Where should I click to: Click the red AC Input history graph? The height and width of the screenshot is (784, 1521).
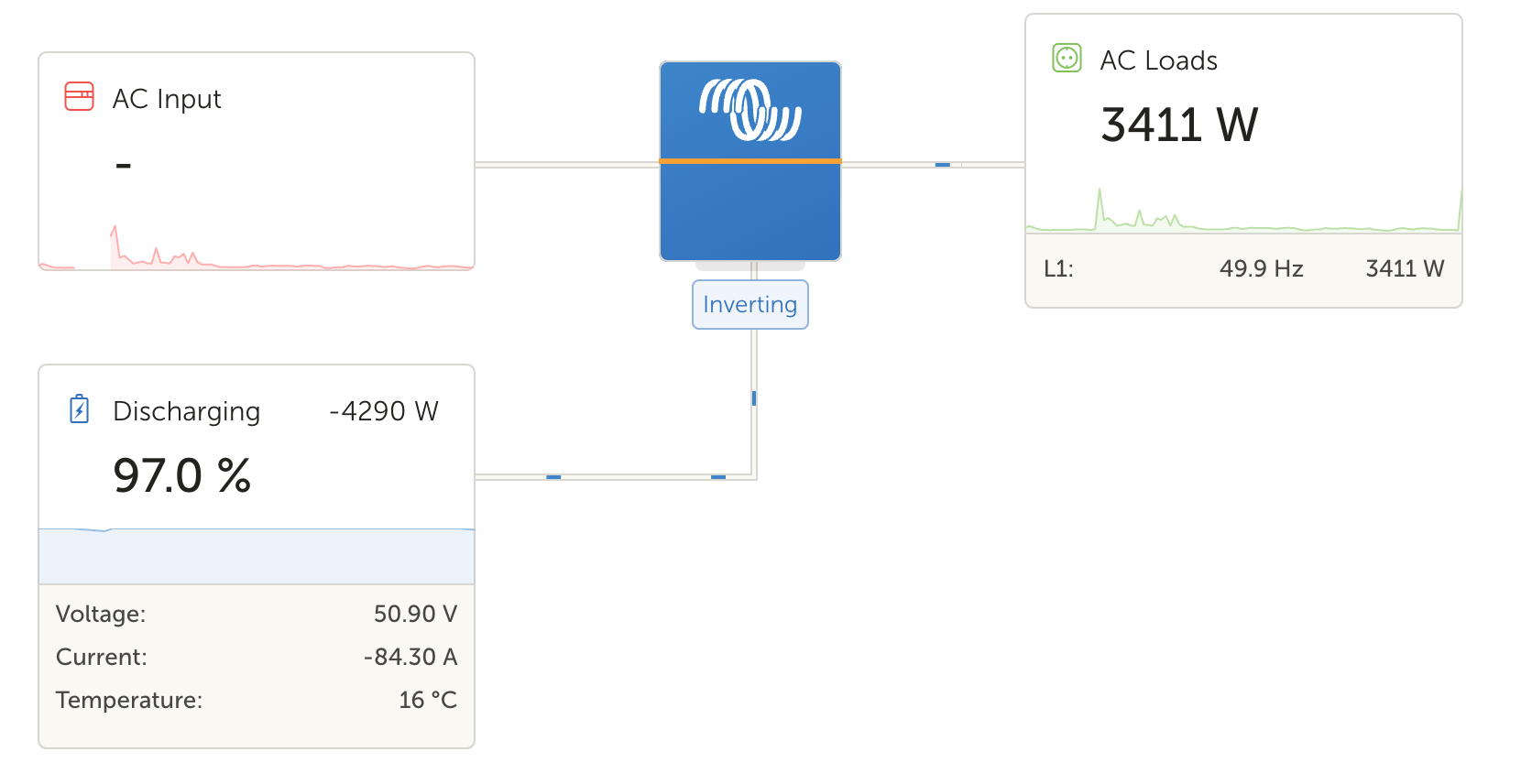click(257, 252)
